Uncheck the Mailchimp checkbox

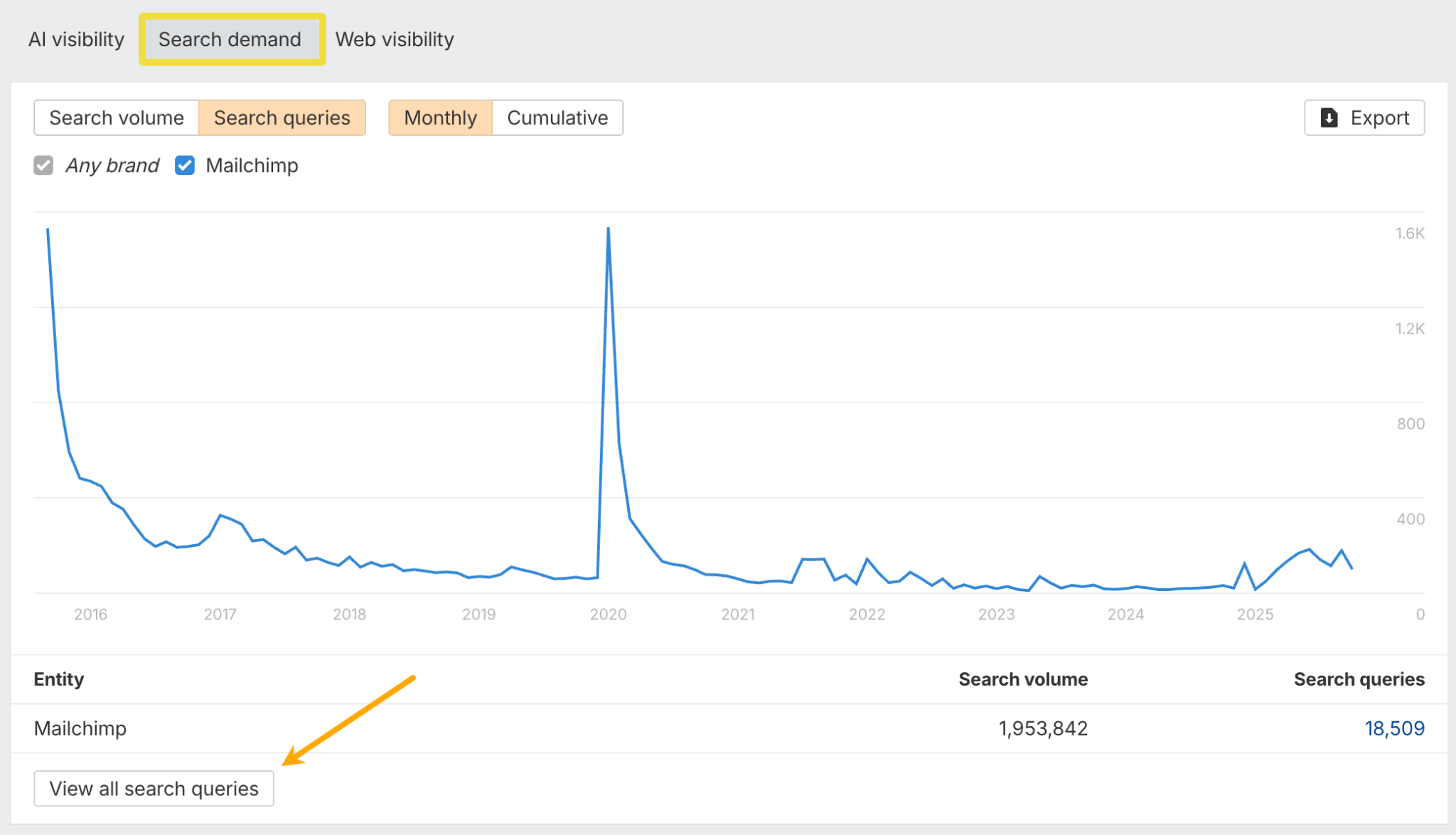point(185,165)
